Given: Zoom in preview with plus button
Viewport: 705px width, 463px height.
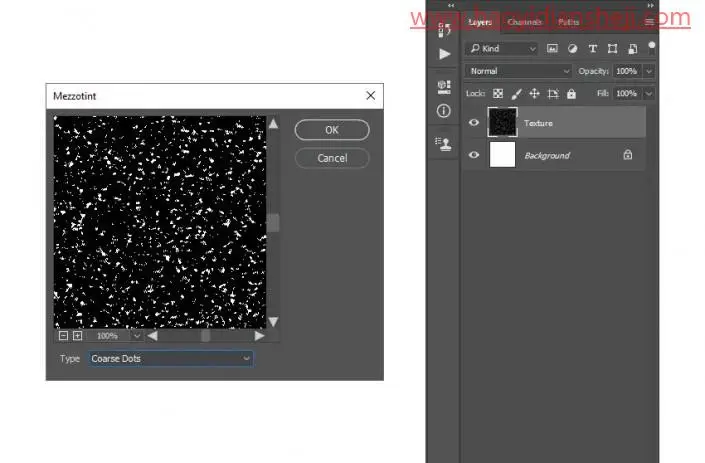Looking at the screenshot, I should coord(77,335).
